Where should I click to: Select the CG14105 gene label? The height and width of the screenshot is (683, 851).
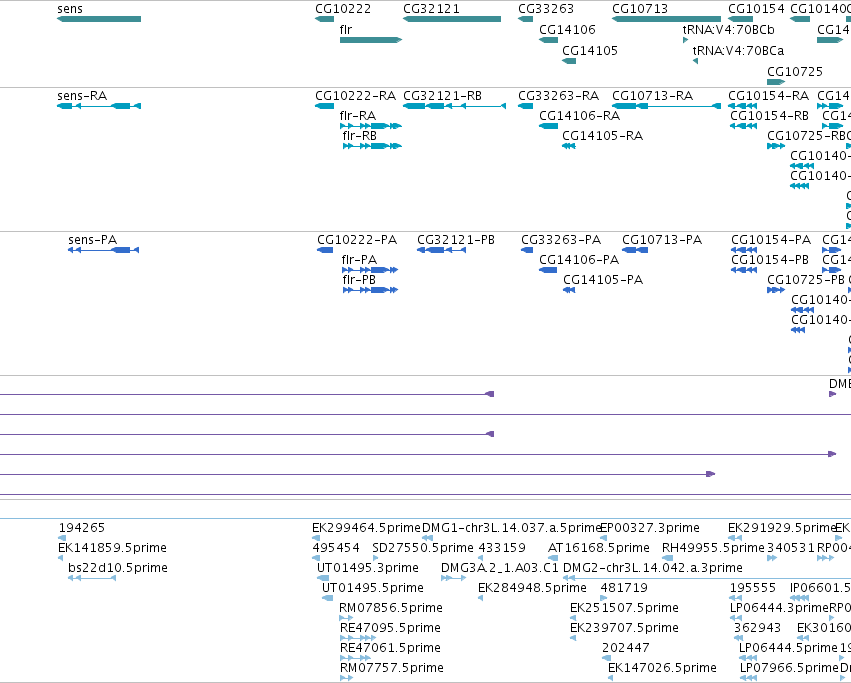point(590,50)
